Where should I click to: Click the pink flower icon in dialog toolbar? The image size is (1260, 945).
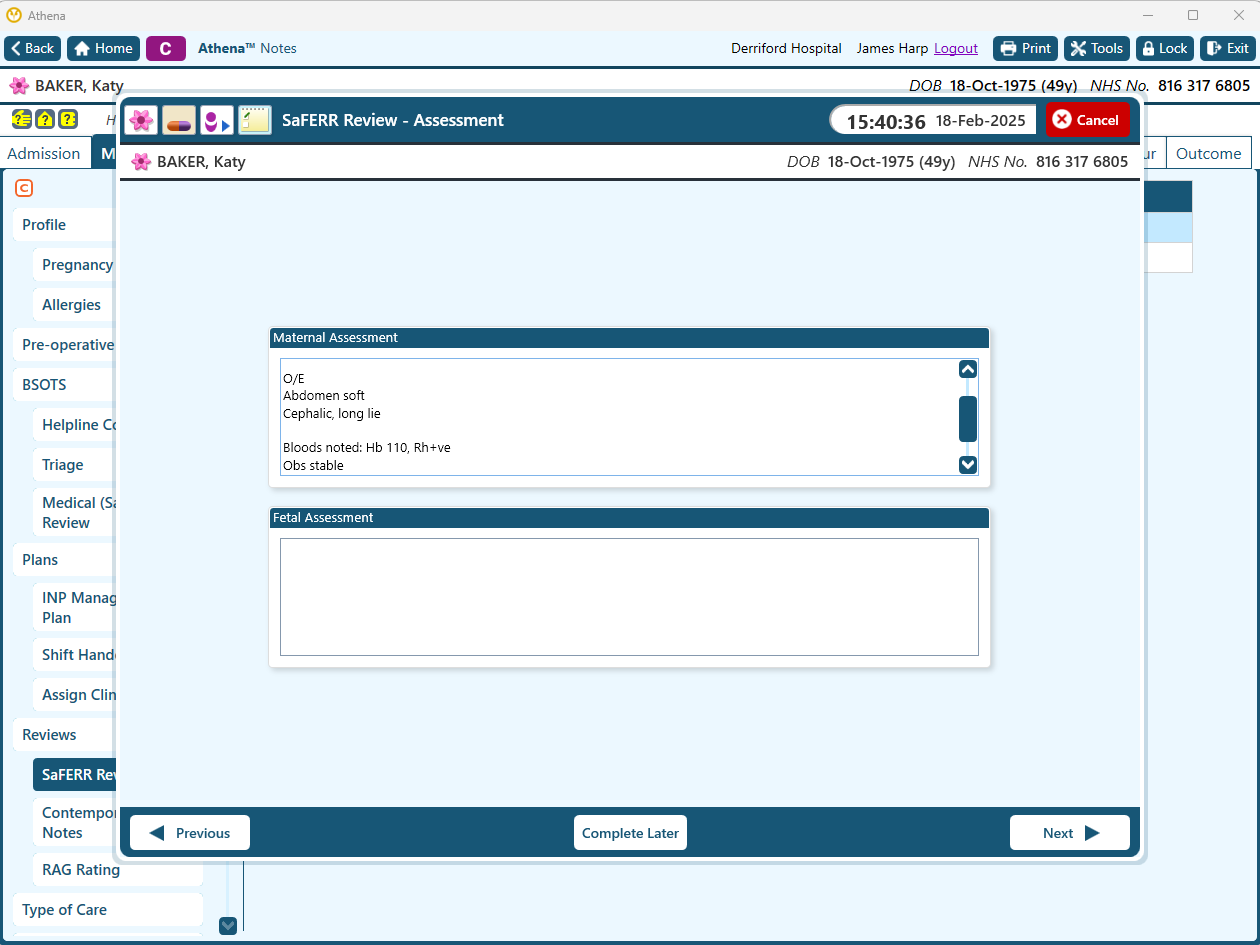point(141,120)
